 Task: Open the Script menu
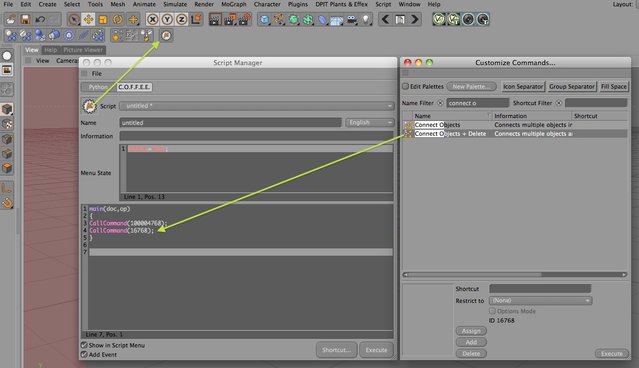[x=383, y=4]
